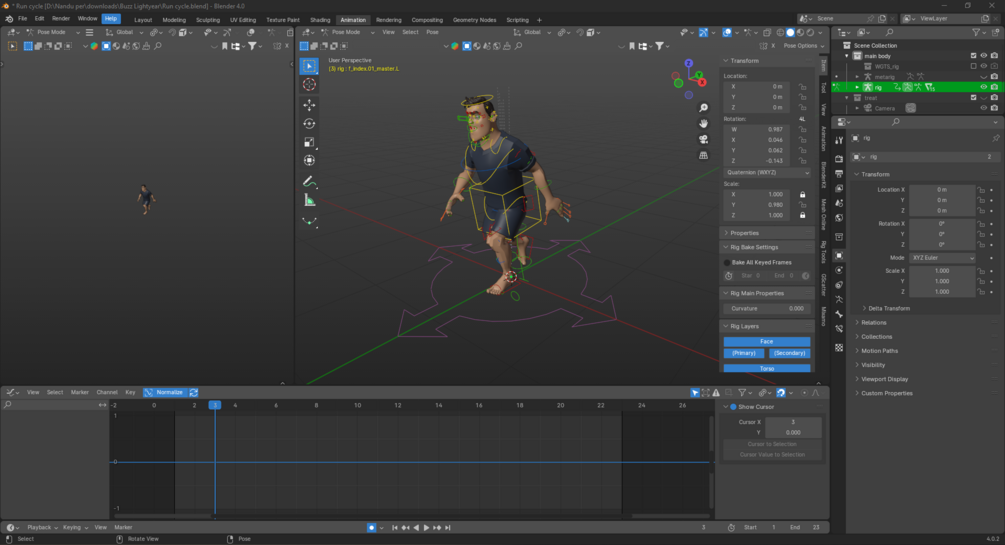Switch to the Modeling workspace tab

point(174,20)
